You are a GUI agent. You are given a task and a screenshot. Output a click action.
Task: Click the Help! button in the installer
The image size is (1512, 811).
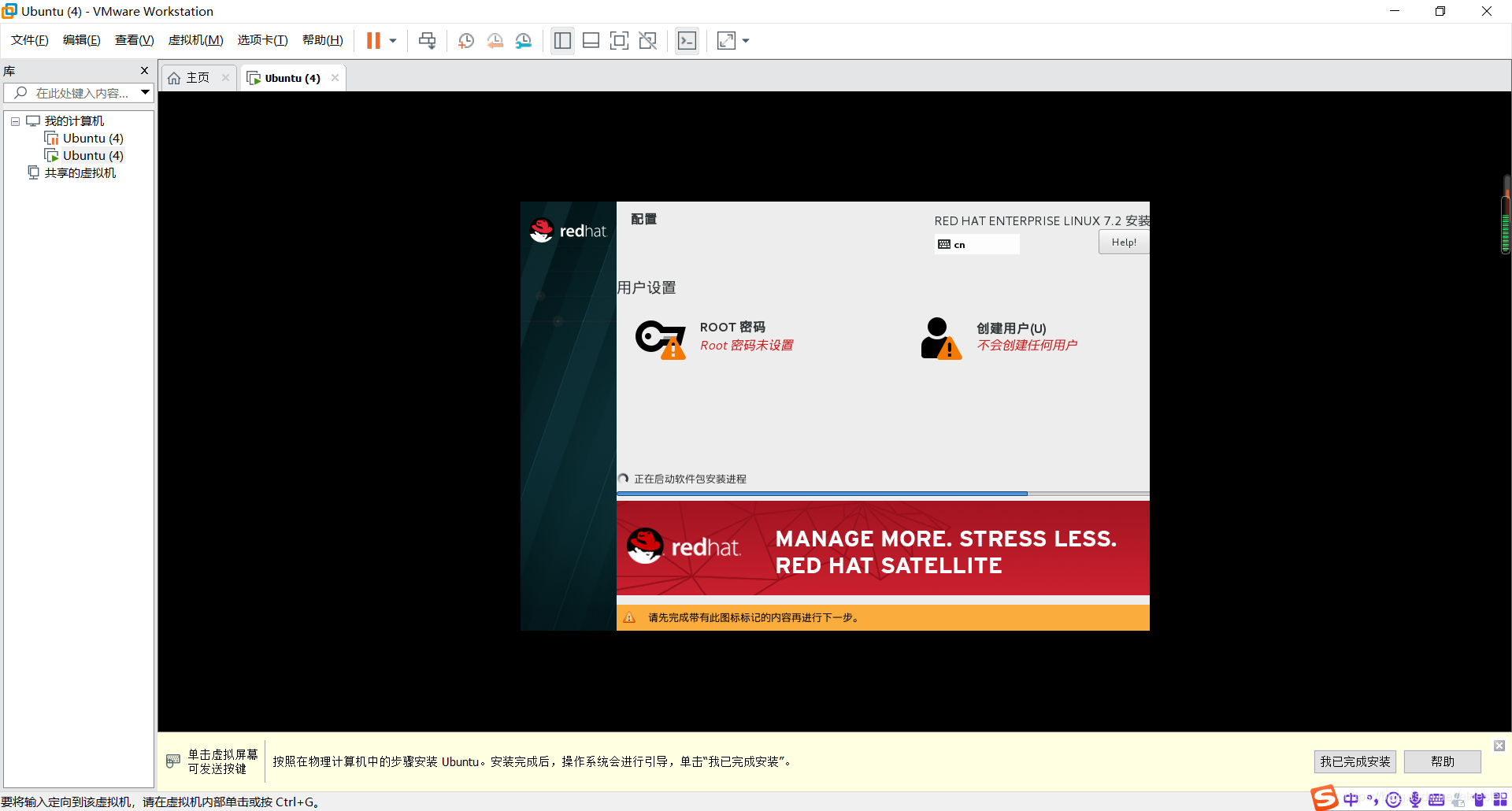1124,243
